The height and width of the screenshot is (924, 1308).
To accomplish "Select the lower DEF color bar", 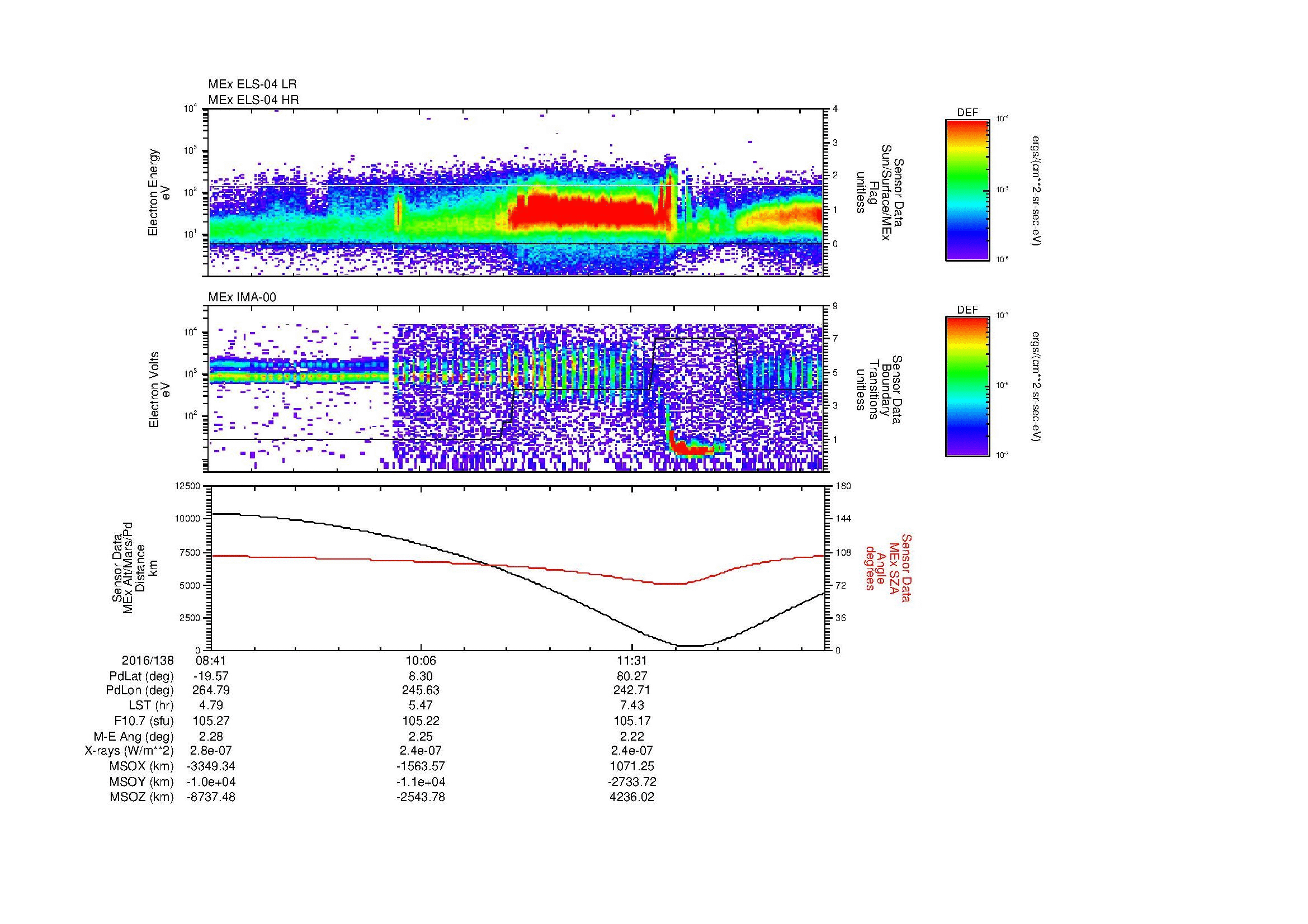I will coord(967,387).
